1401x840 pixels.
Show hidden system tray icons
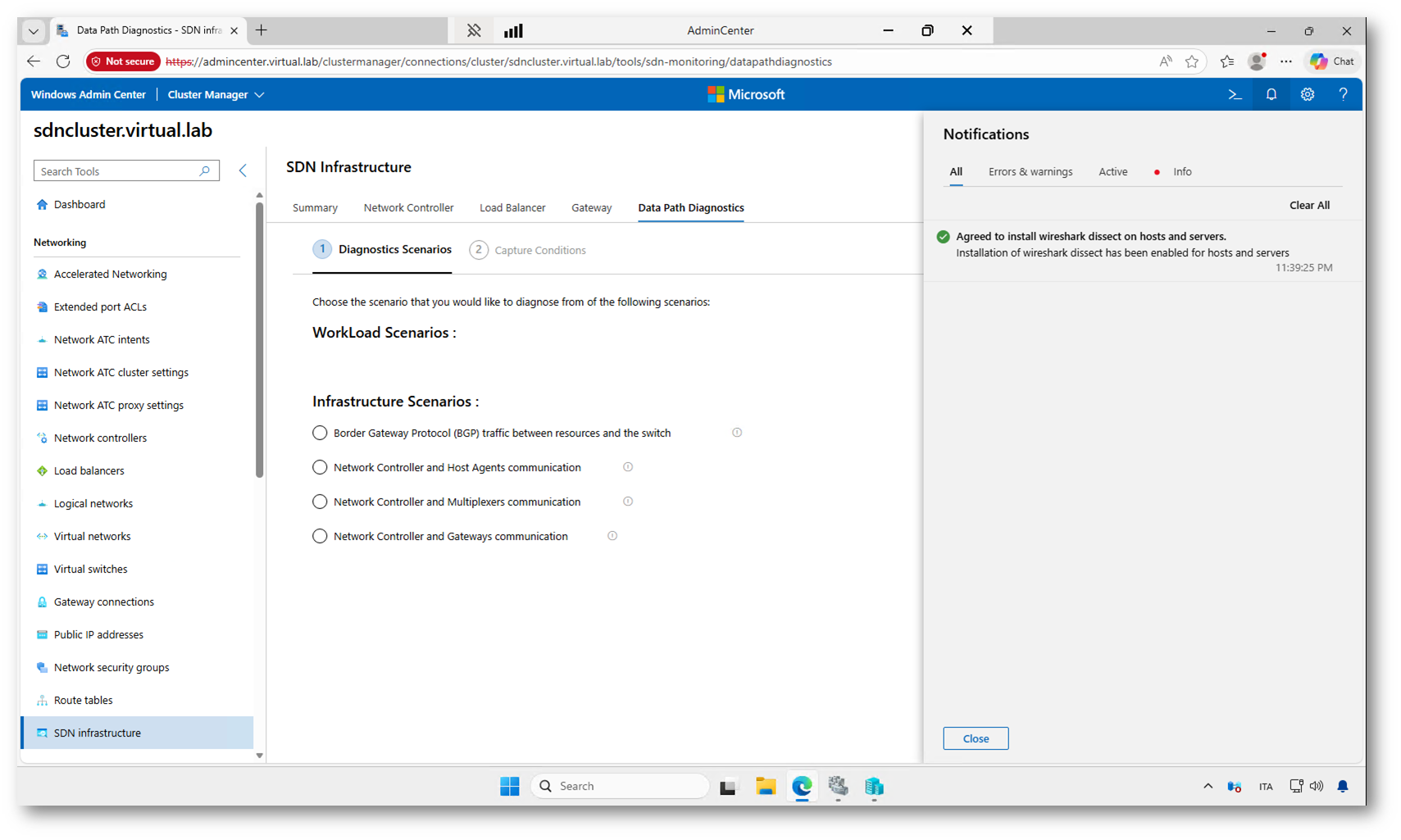point(1208,786)
